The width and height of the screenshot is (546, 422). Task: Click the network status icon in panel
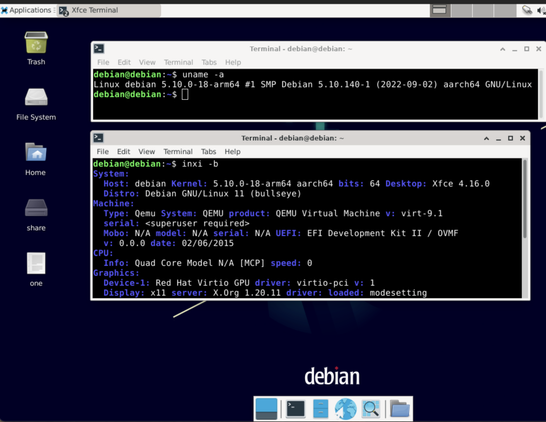[527, 10]
